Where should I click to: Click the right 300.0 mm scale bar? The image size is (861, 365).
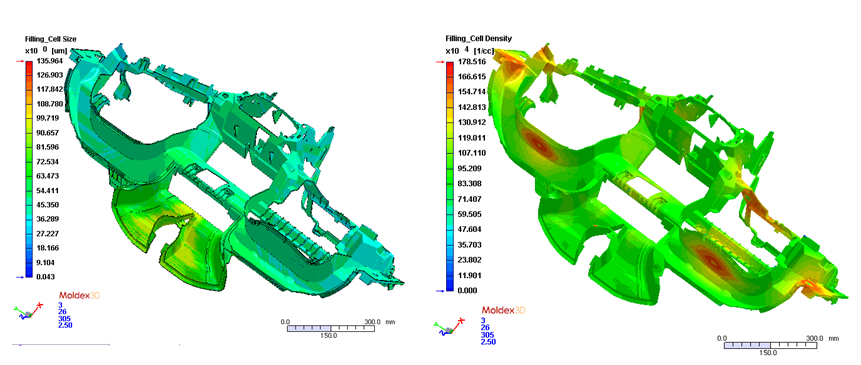pyautogui.click(x=769, y=345)
